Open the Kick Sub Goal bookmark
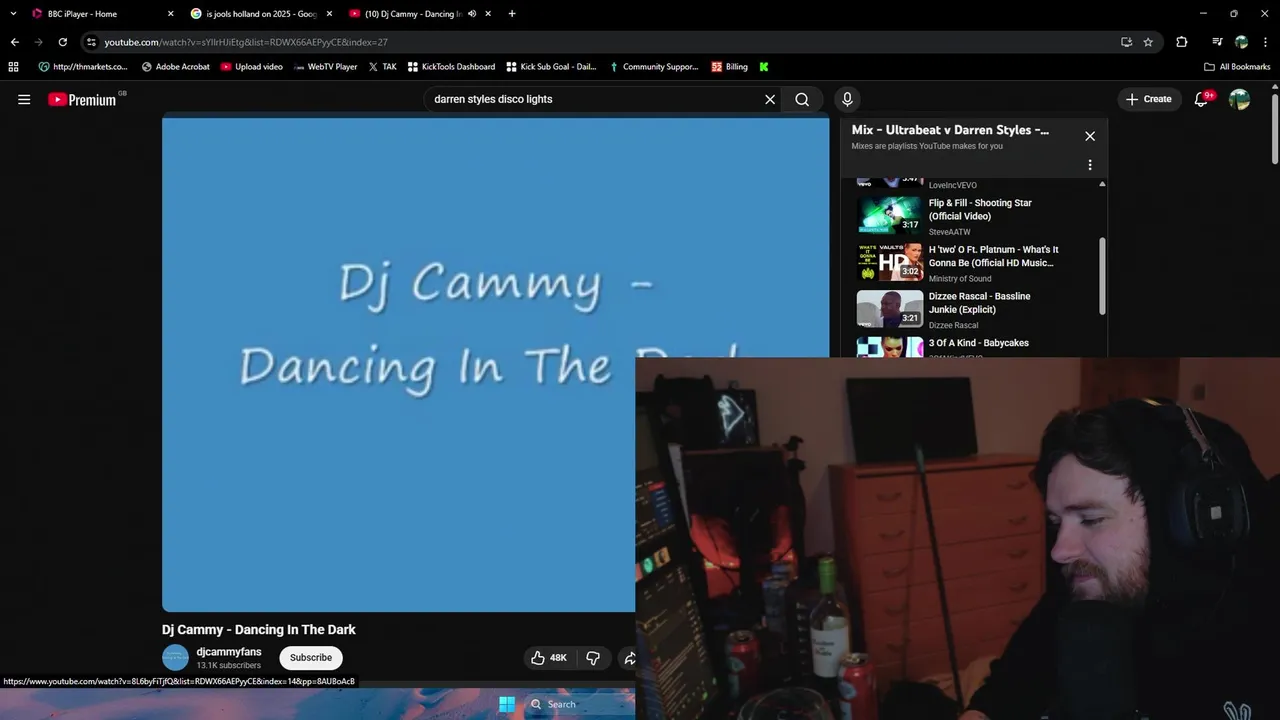Screen dimensions: 1280x720 click(x=551, y=67)
